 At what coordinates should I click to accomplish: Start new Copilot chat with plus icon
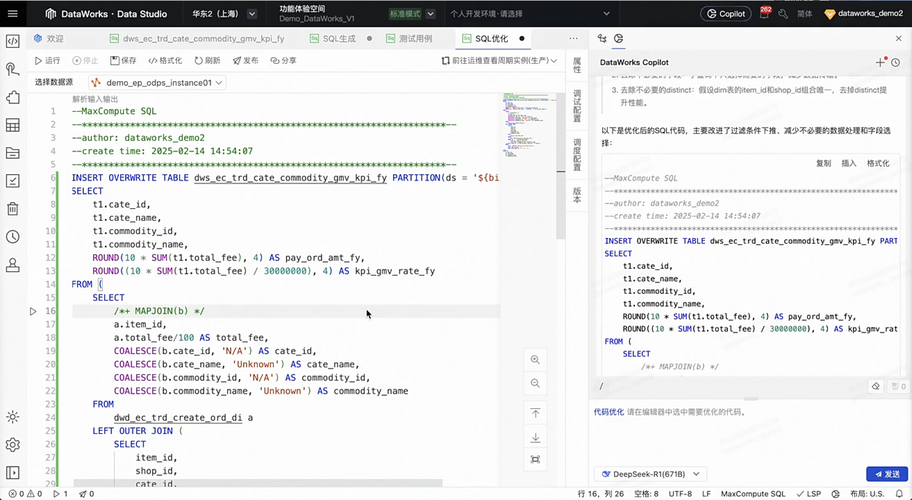(880, 62)
